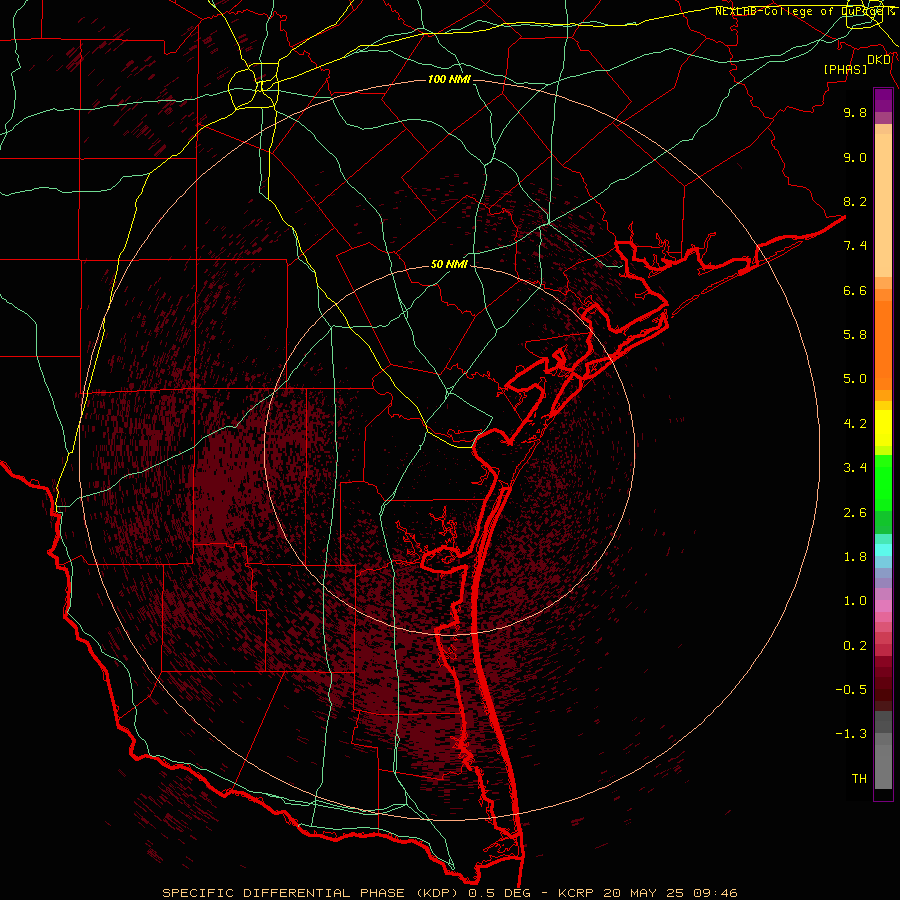900x900 pixels.
Task: Click the 1.8 value on color scale
Action: [x=855, y=557]
